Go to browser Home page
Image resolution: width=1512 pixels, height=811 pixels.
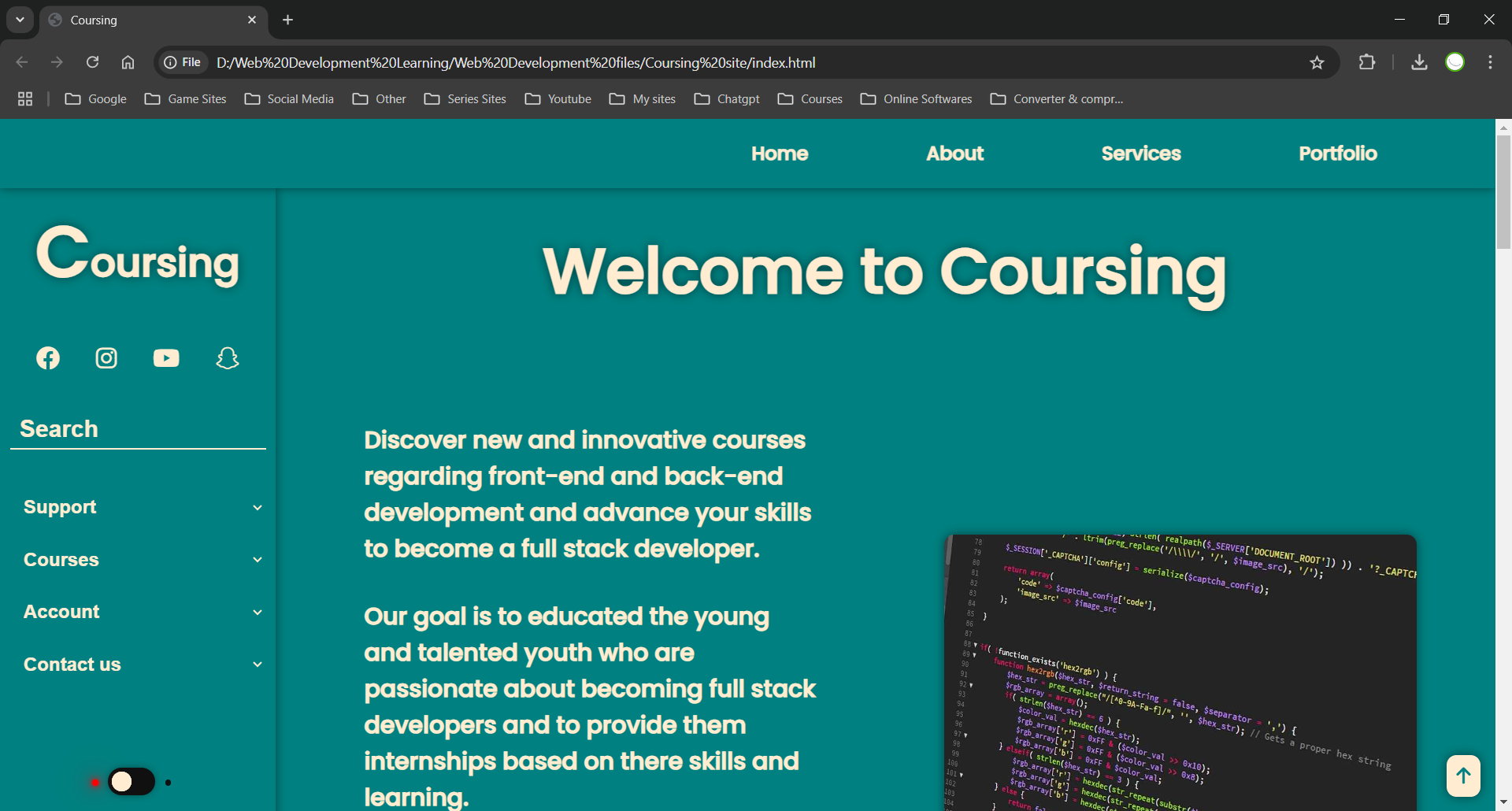(x=128, y=62)
